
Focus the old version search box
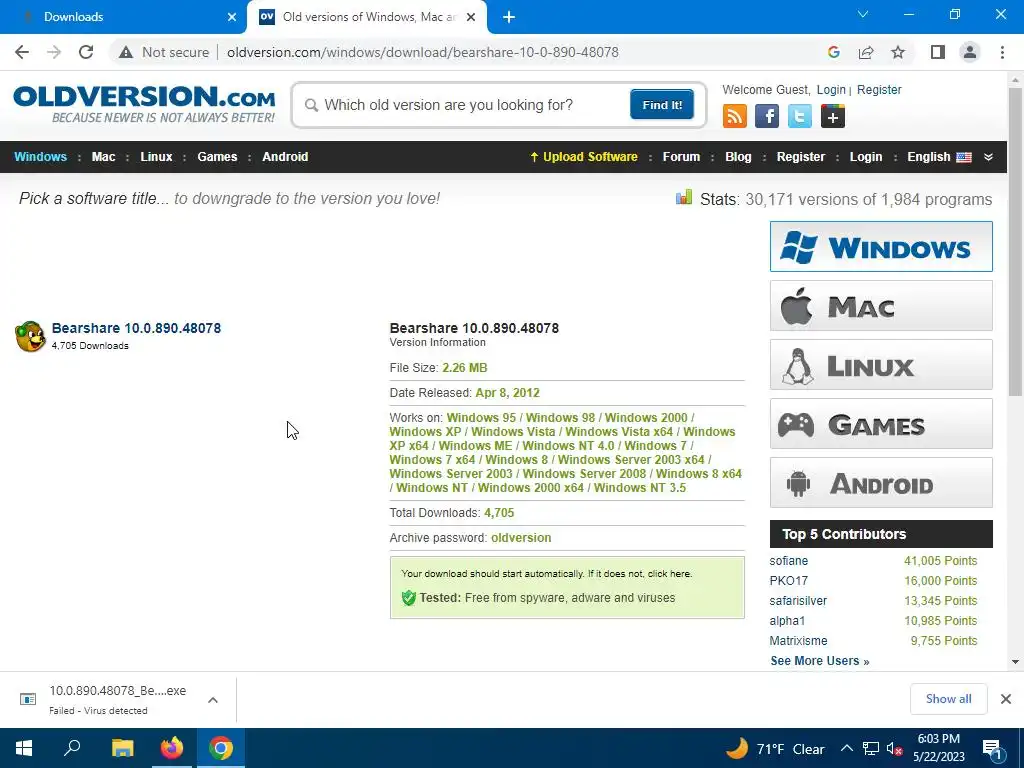(x=462, y=105)
